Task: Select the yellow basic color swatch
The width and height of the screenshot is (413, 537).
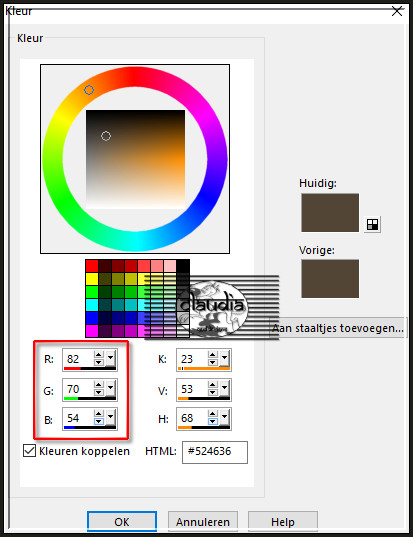Action: [92, 279]
